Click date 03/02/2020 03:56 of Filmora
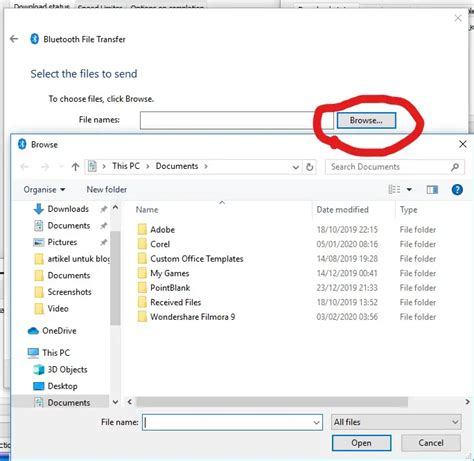 [x=347, y=317]
